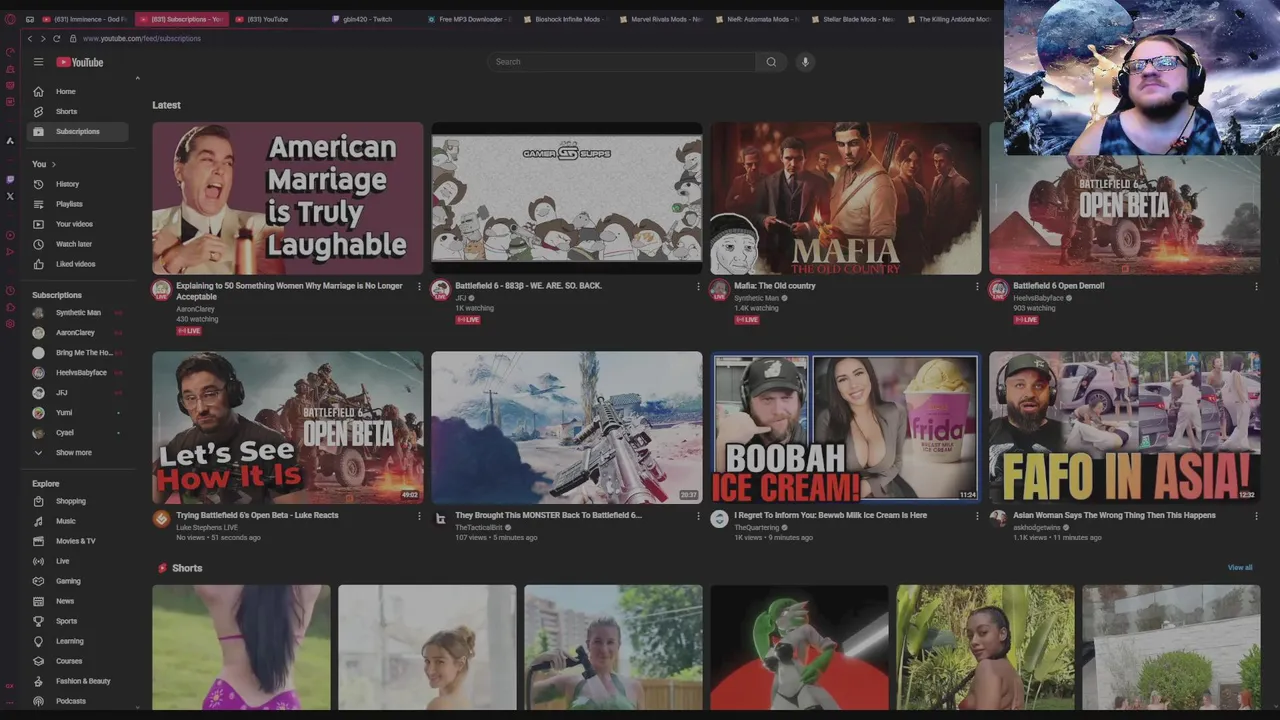
Task: Open Playlists from the sidebar
Action: point(78,204)
